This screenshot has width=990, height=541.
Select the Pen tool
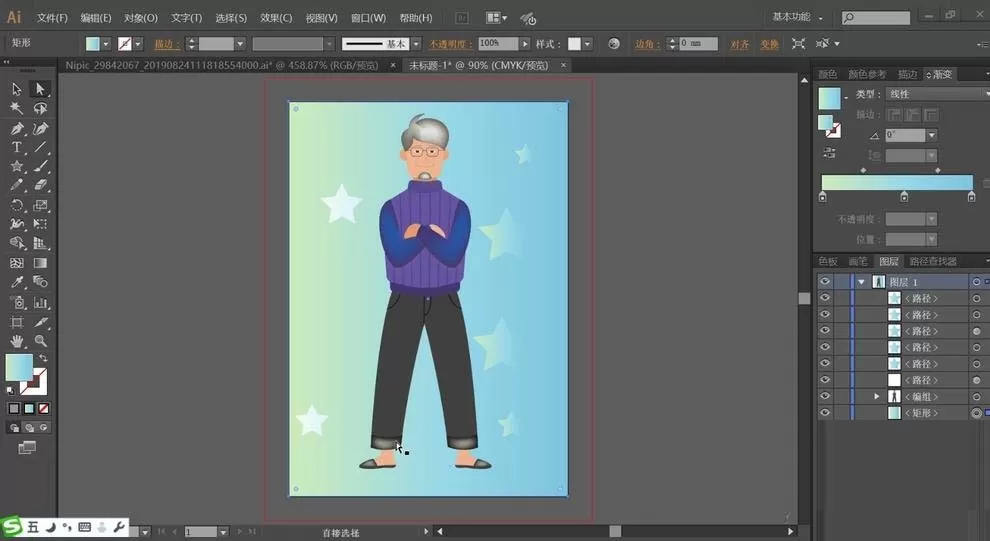click(x=17, y=129)
